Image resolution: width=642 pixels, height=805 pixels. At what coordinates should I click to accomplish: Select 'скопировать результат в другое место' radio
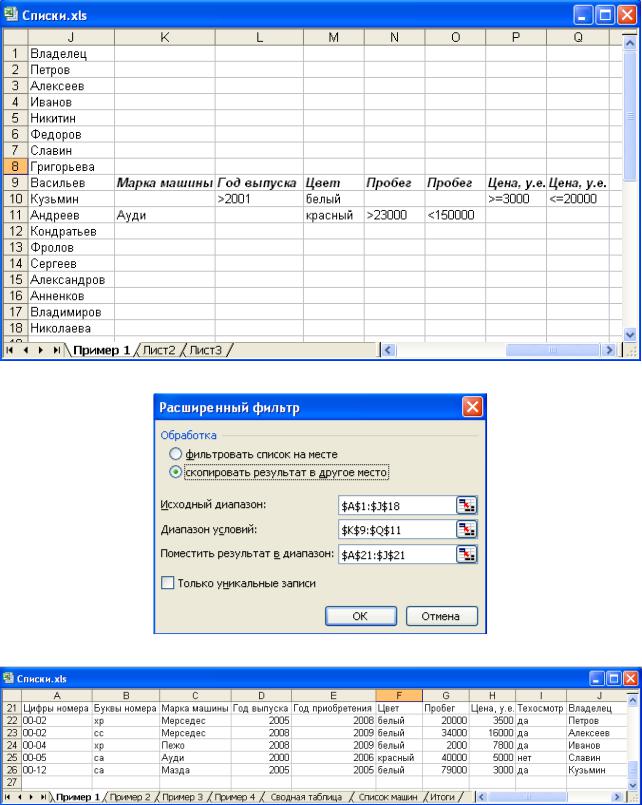(x=176, y=472)
